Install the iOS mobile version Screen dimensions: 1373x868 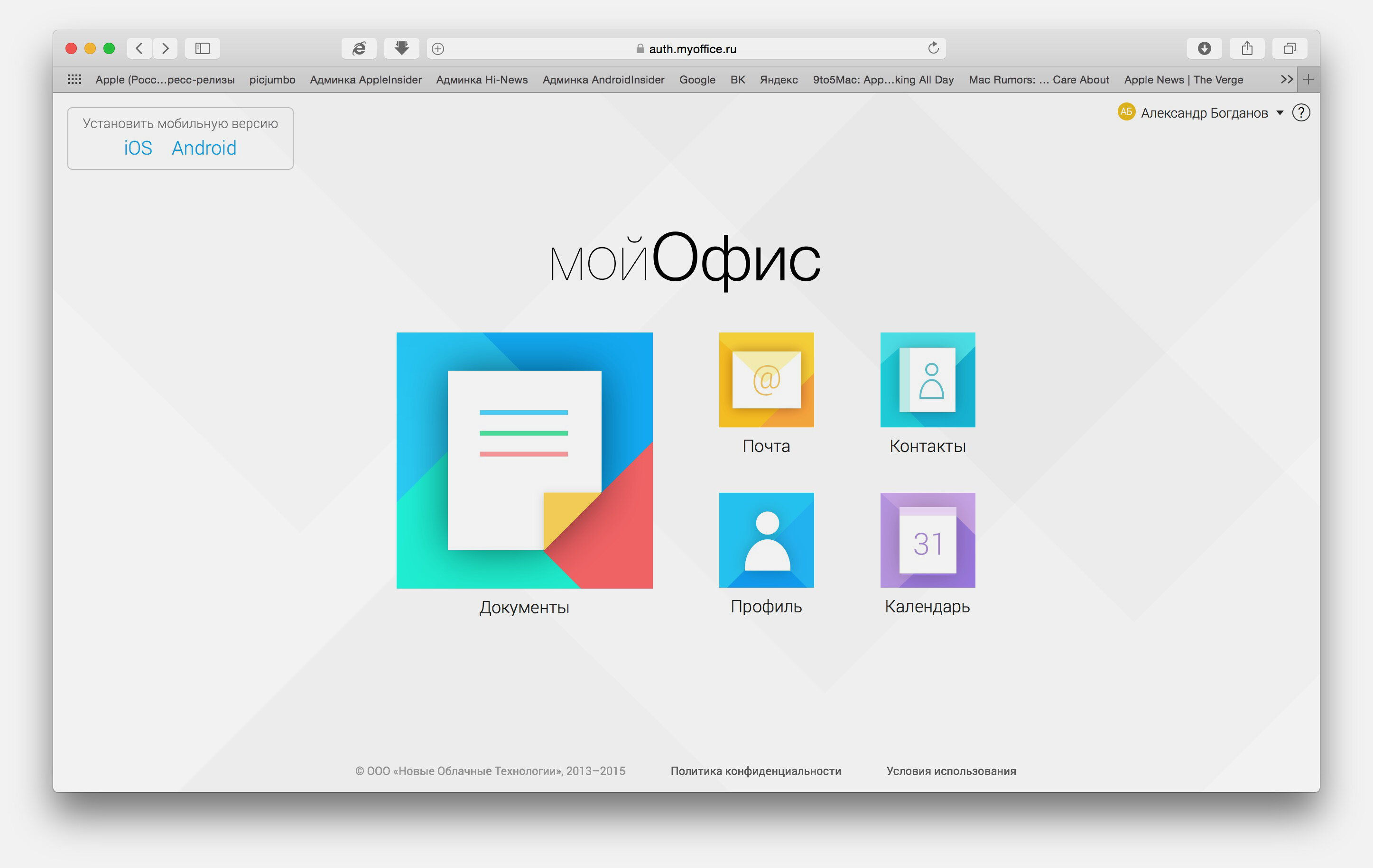click(137, 148)
